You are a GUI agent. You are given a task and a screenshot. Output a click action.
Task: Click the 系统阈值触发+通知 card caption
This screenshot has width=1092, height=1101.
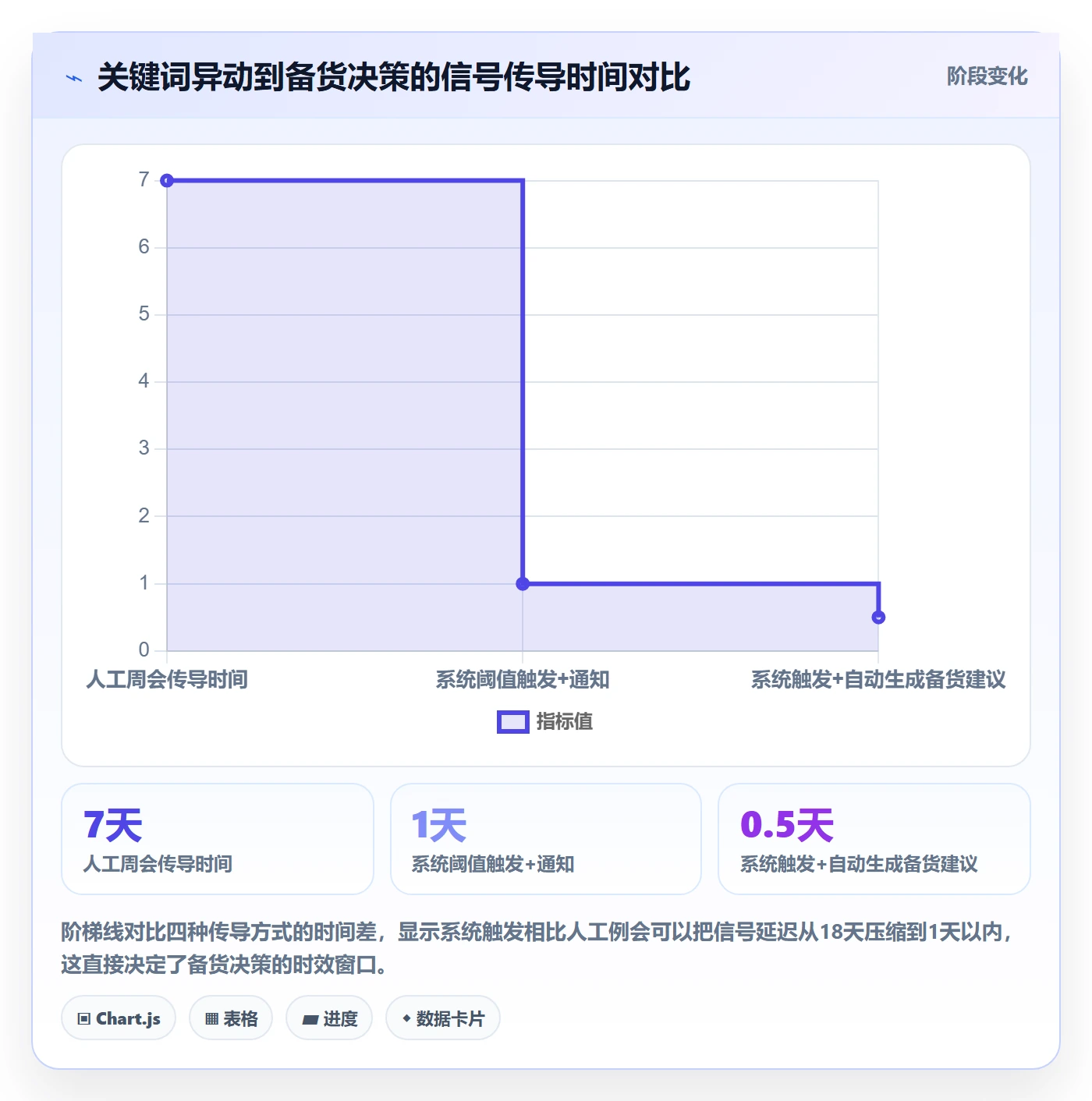pos(493,864)
